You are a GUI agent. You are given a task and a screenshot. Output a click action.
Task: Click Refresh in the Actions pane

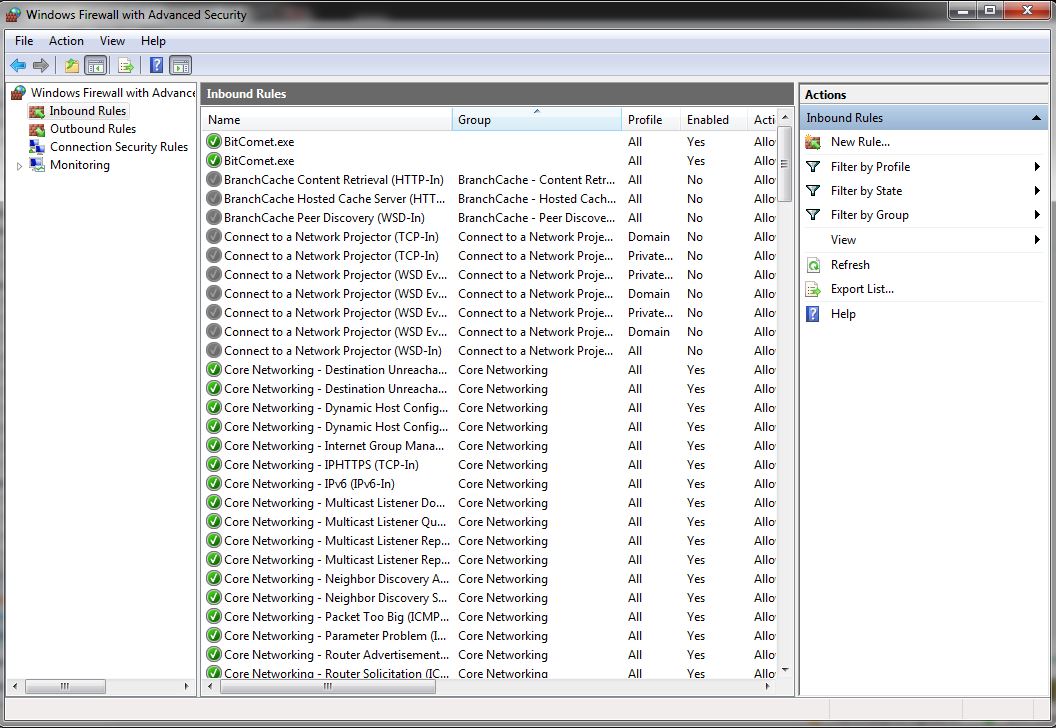pyautogui.click(x=850, y=265)
